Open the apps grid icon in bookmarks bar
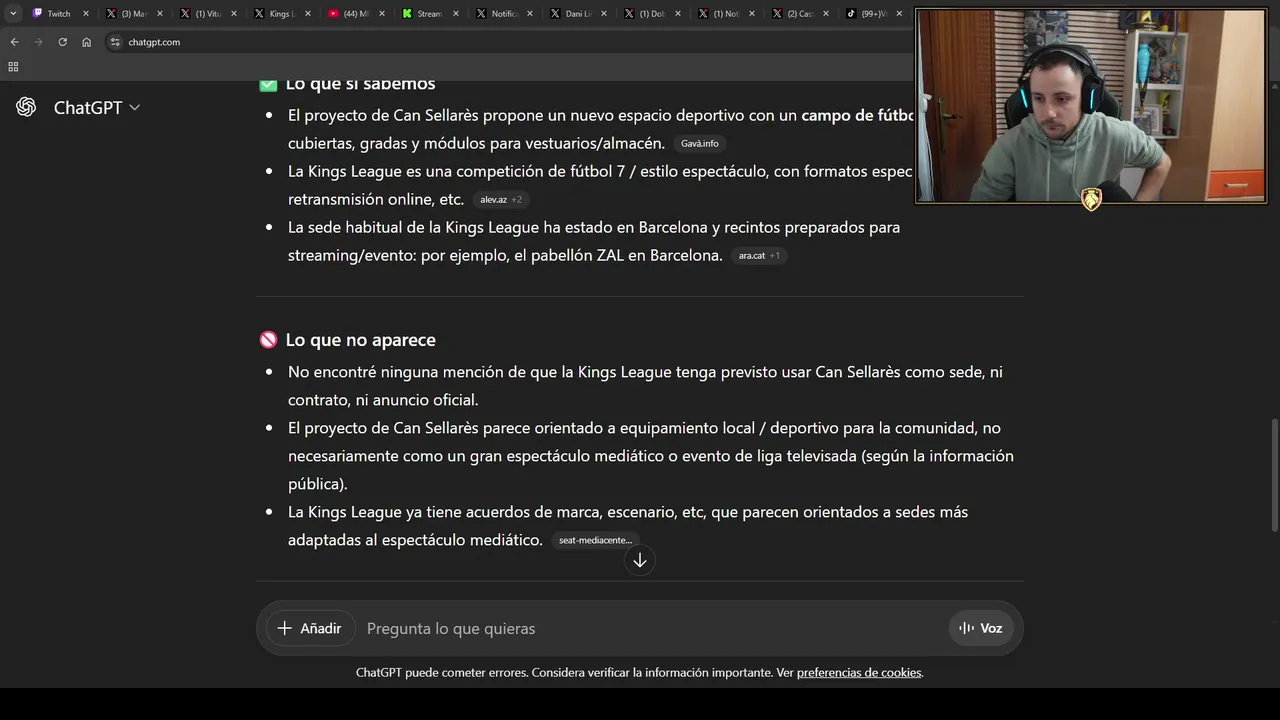 pos(13,67)
